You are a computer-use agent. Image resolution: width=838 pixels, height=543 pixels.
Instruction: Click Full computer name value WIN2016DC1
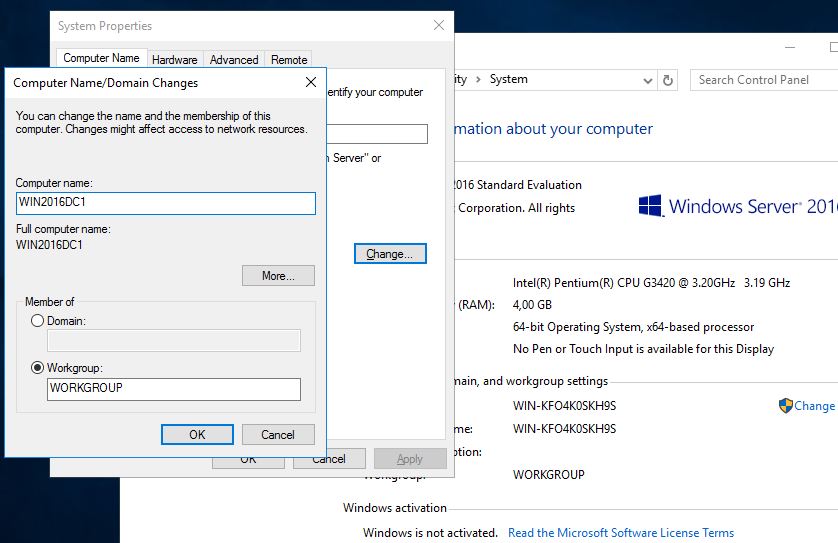[x=49, y=245]
